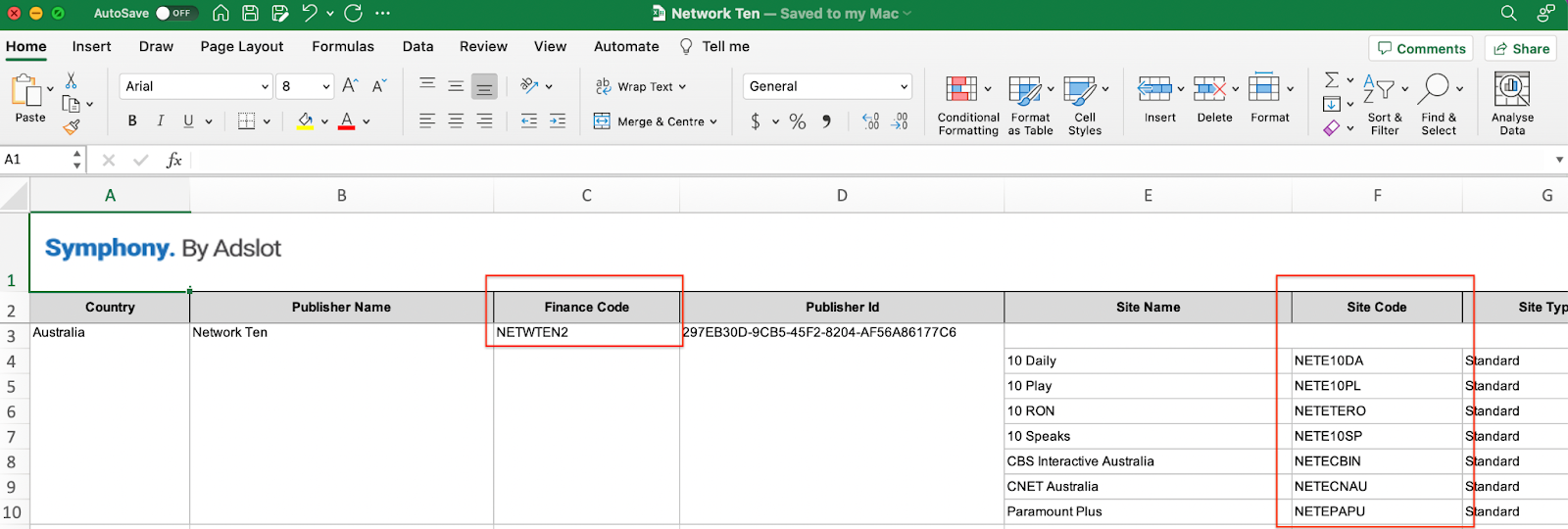Click the Paste clipboard icon
The height and width of the screenshot is (529, 1568).
click(x=26, y=91)
